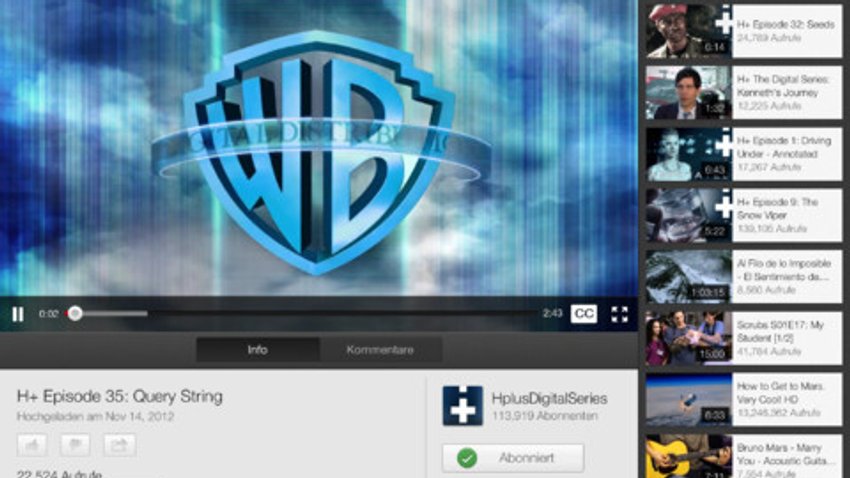Pause the video playback
850x478 pixels.
[x=18, y=314]
